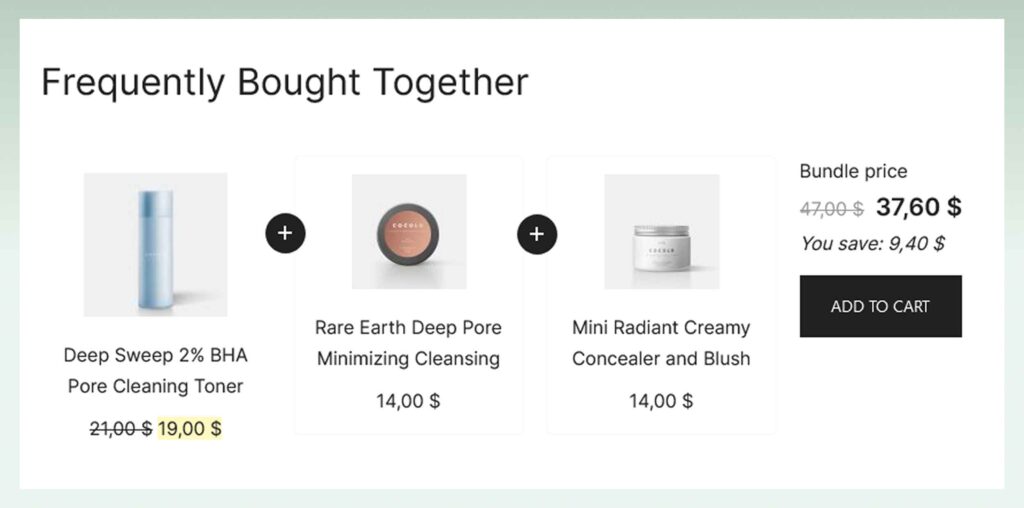The image size is (1024, 508).
Task: Click the crossed-out 21,00 $ price
Action: pyautogui.click(x=121, y=429)
